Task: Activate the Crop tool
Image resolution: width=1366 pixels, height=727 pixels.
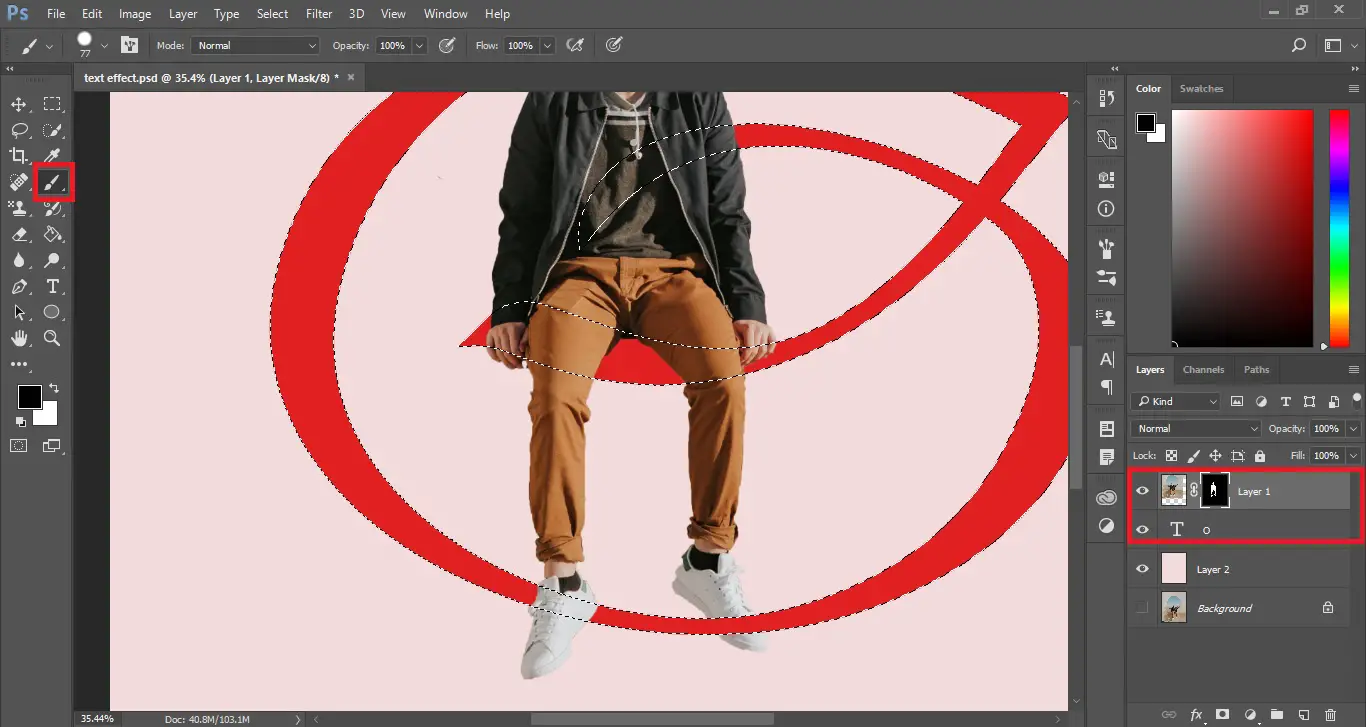Action: point(18,155)
